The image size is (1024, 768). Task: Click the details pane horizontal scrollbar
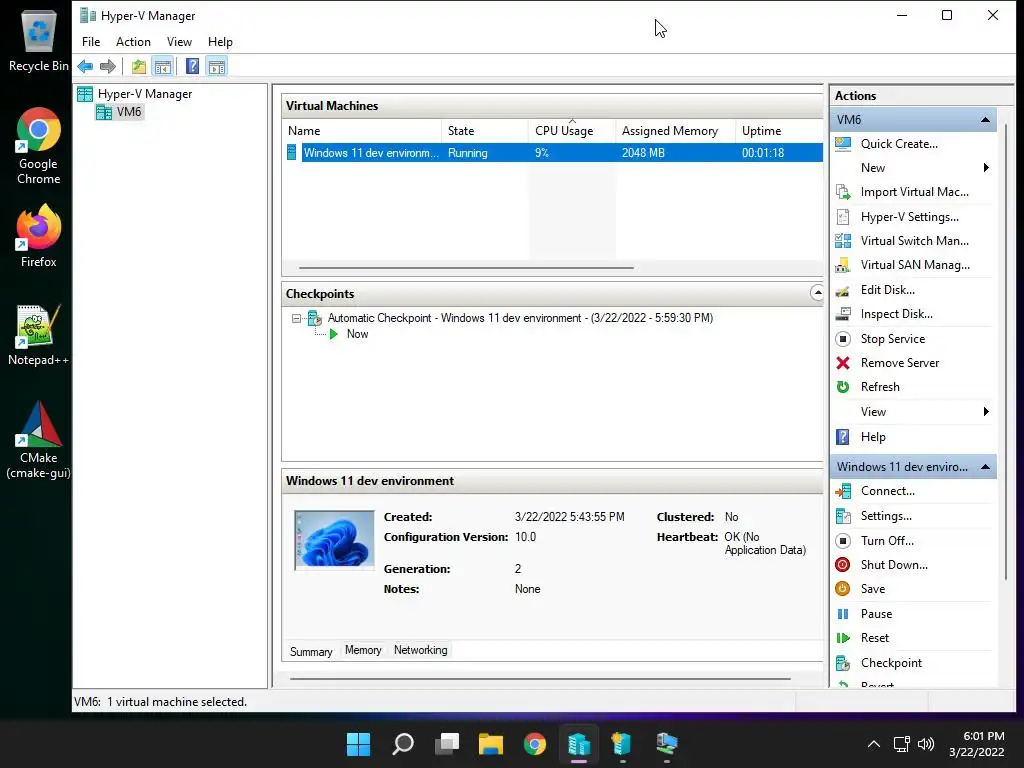pos(540,679)
